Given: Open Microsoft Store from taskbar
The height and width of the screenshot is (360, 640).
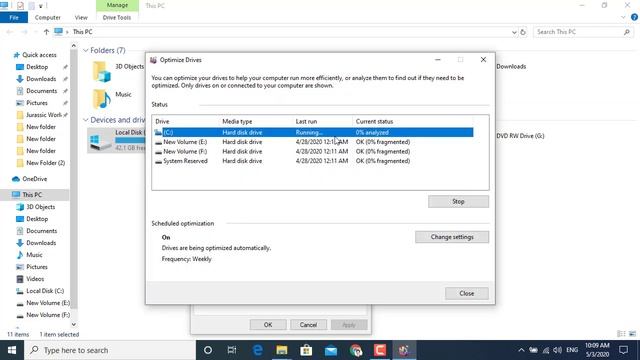Looking at the screenshot, I should [306, 350].
